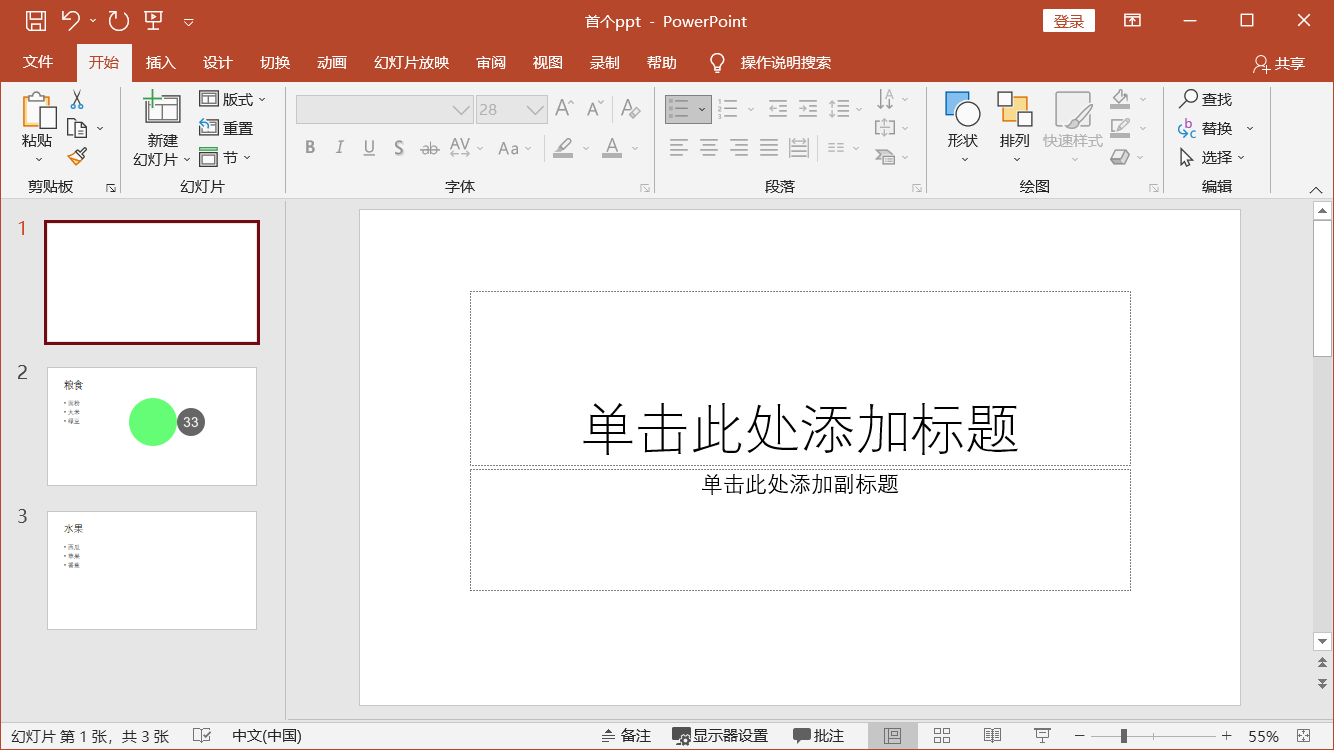This screenshot has height=750, width=1334.
Task: Click the 共享 share button
Action: point(1279,63)
